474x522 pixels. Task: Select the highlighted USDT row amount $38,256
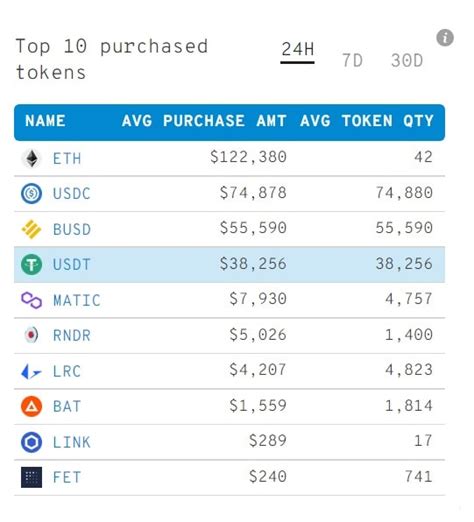[x=253, y=264]
